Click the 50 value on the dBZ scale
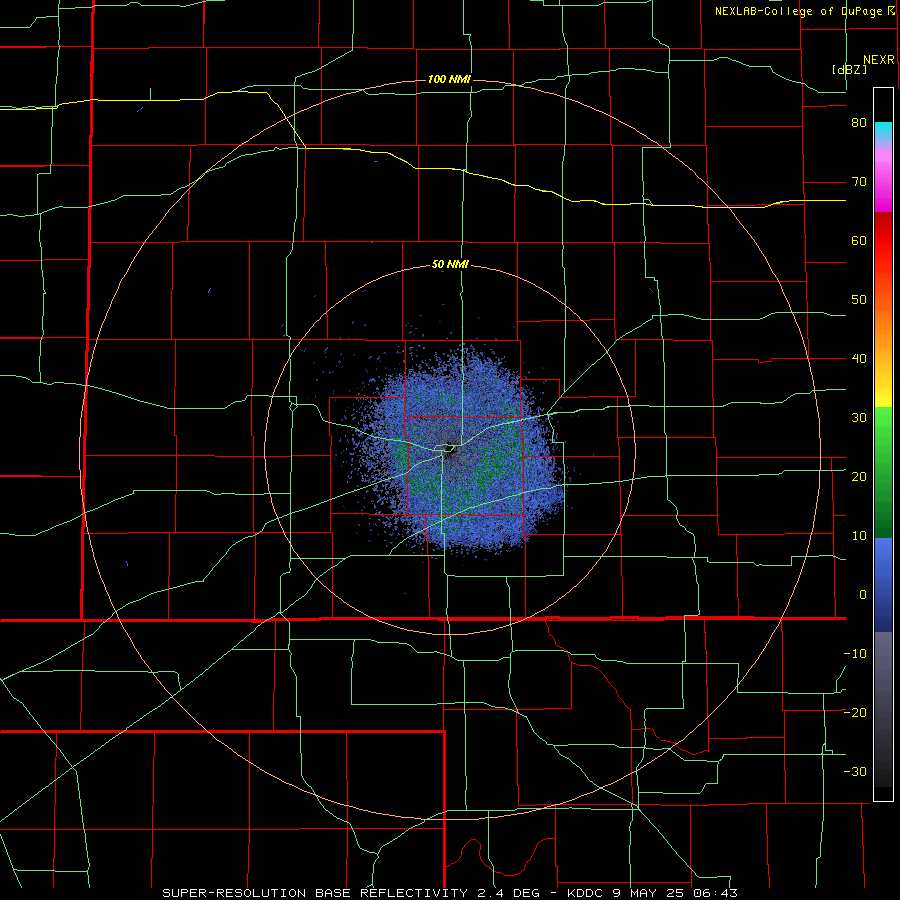The image size is (900, 900). (x=859, y=300)
